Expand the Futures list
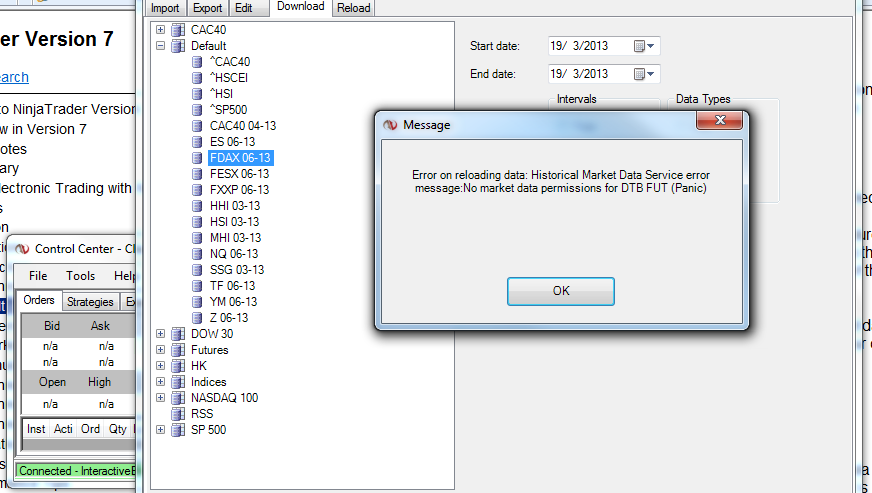The image size is (872, 493). point(160,350)
